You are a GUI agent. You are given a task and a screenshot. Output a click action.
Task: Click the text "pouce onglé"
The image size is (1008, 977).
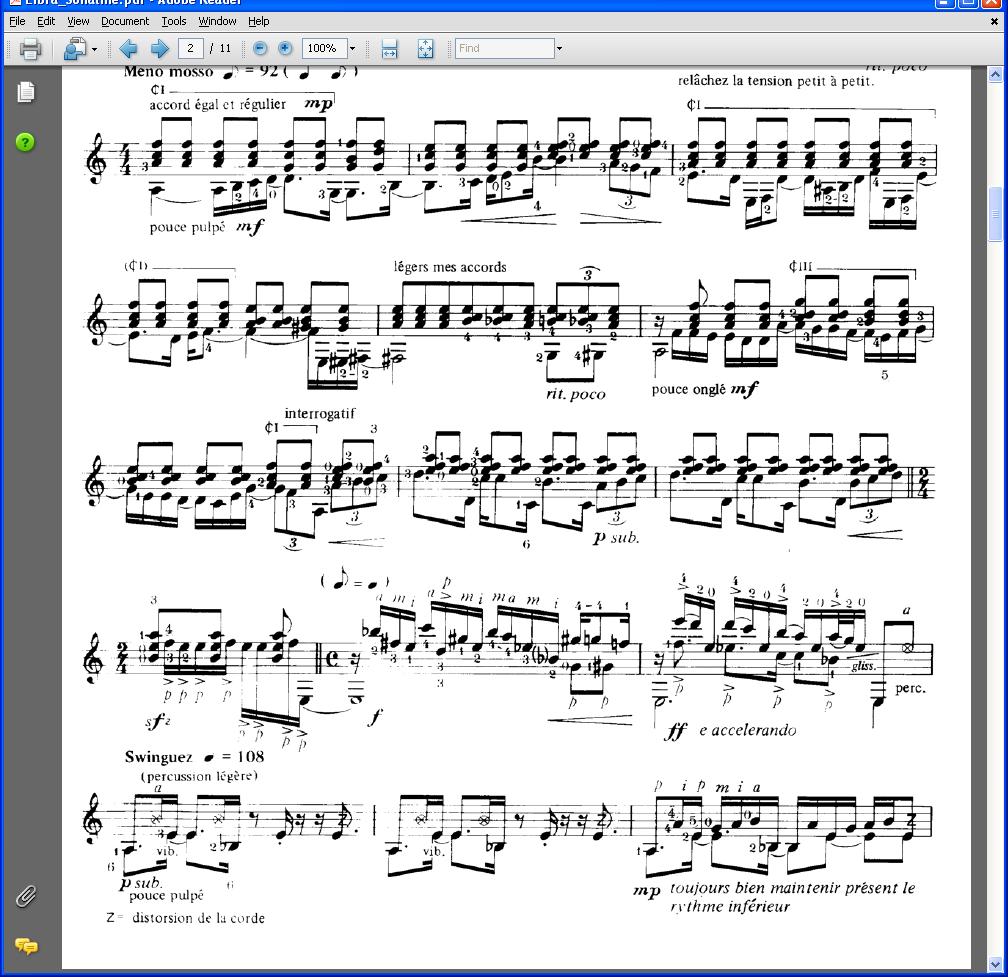coord(688,390)
